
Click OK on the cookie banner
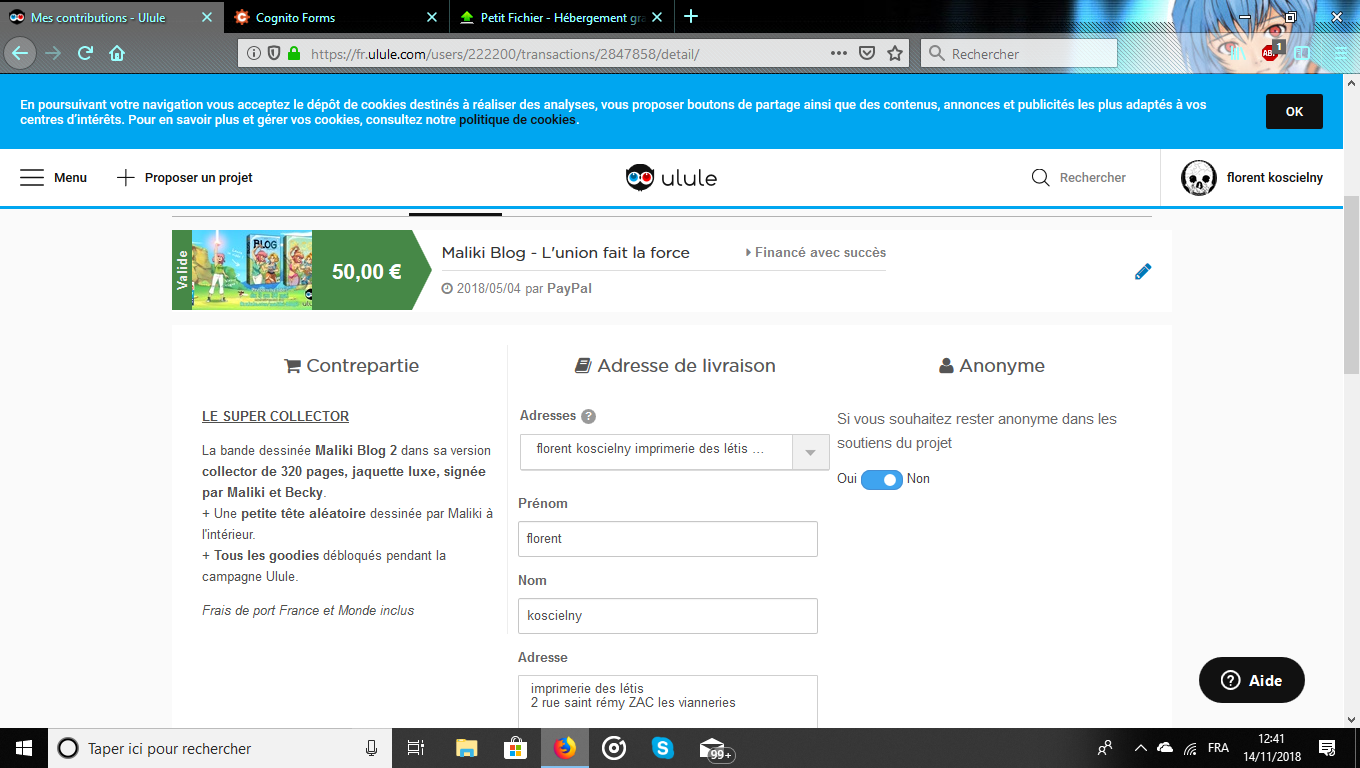(x=1294, y=112)
